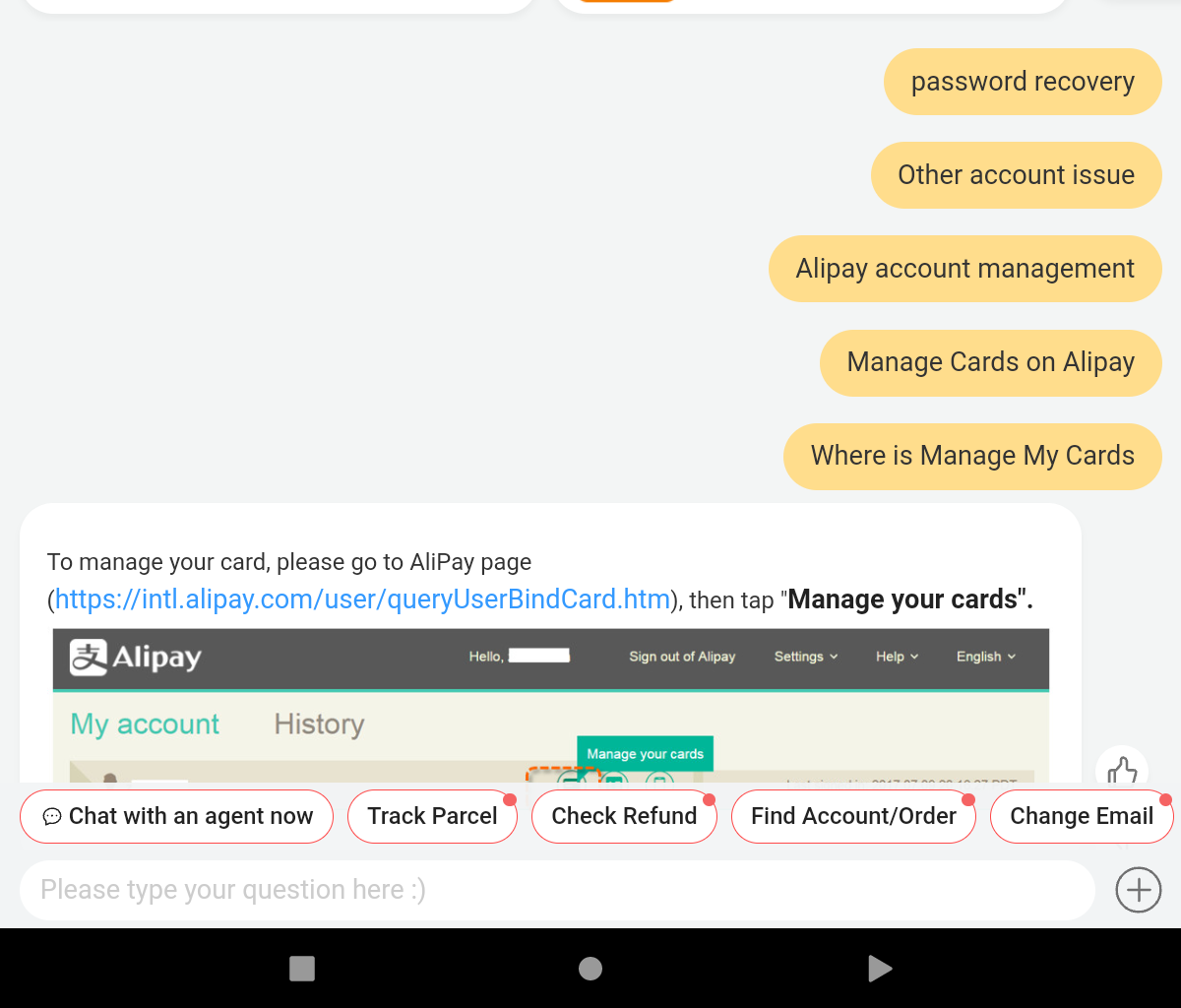The width and height of the screenshot is (1181, 1008).
Task: Click the question input field
Action: click(x=558, y=890)
